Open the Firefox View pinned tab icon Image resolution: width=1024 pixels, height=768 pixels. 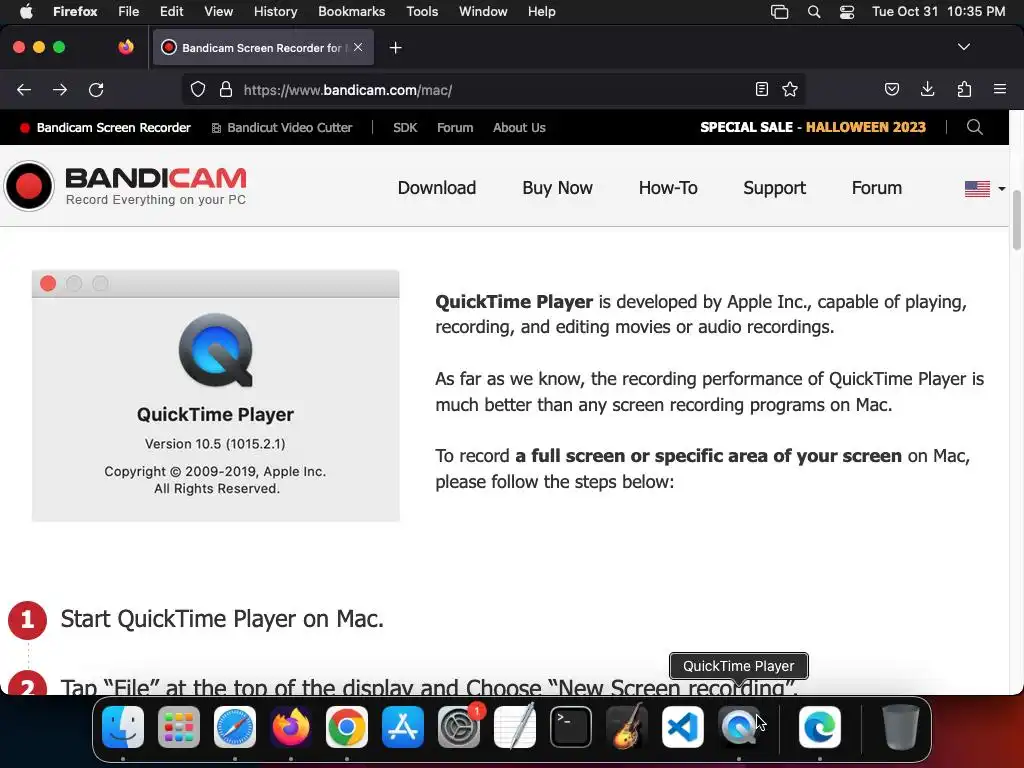[126, 47]
